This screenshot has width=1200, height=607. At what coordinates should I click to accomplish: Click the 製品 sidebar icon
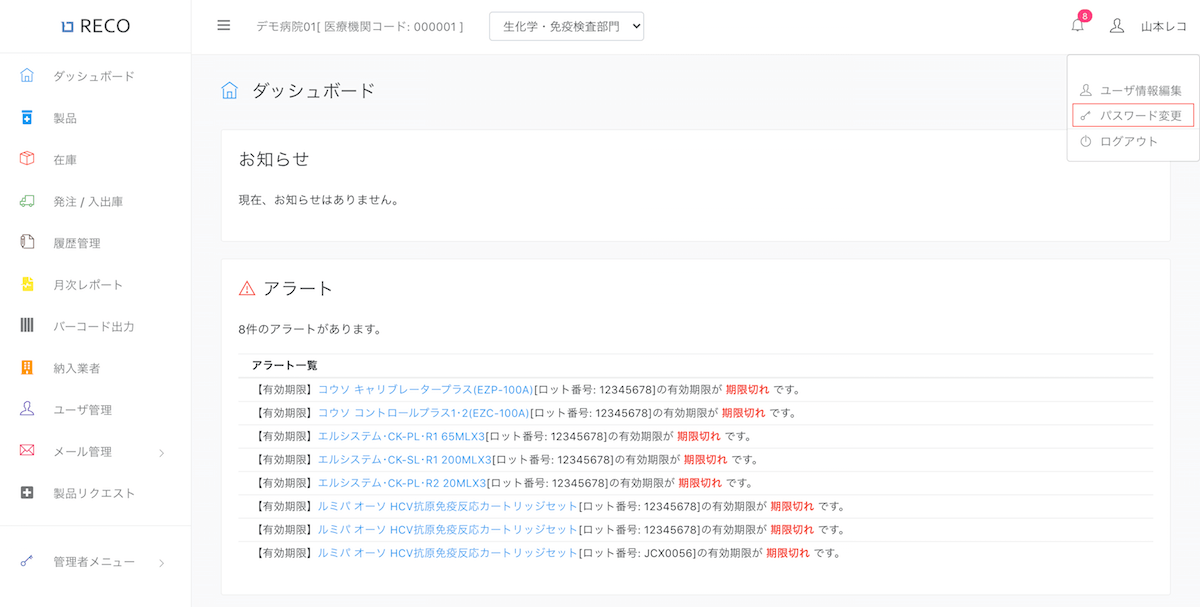click(27, 118)
